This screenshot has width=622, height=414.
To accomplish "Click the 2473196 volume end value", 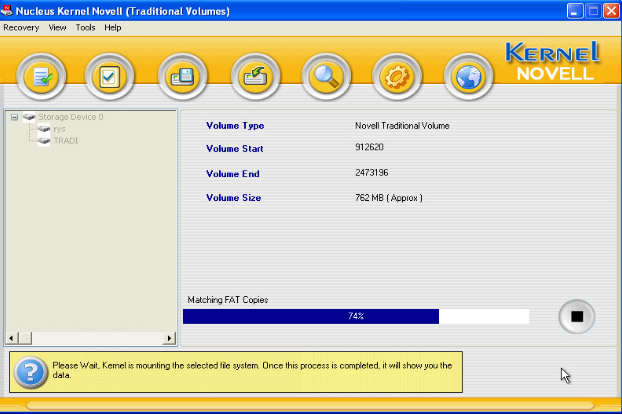I will [372, 172].
